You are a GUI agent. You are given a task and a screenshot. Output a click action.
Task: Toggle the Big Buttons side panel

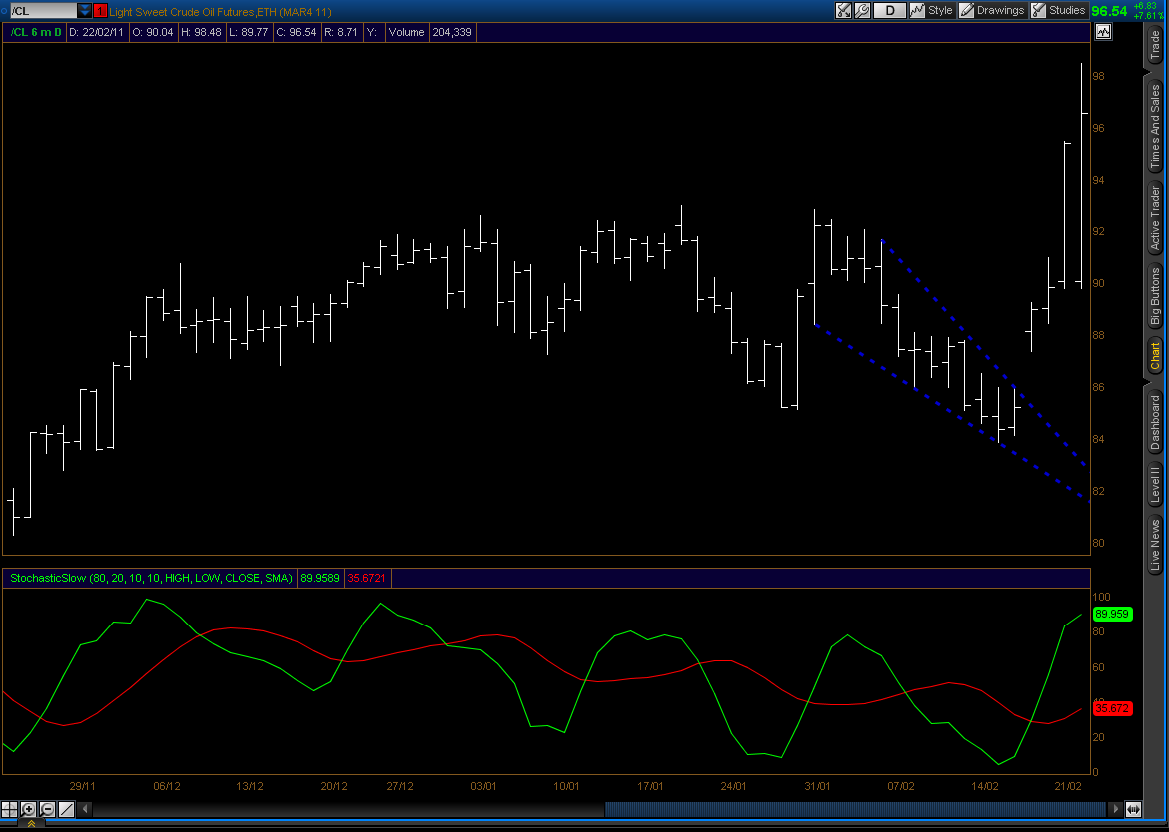pyautogui.click(x=1155, y=296)
